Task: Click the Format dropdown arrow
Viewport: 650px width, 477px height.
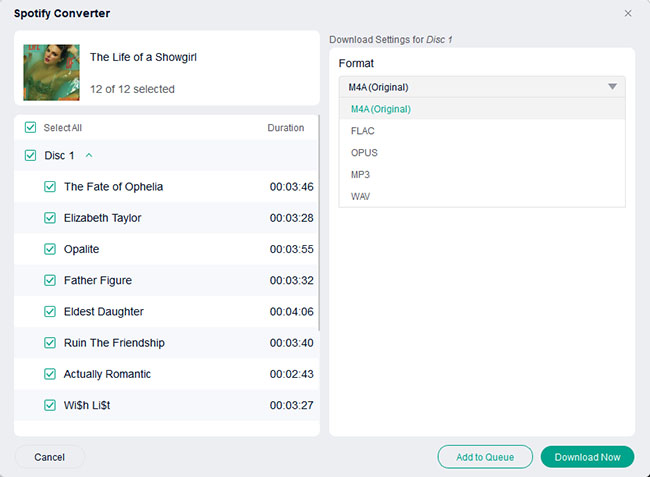Action: click(x=612, y=87)
